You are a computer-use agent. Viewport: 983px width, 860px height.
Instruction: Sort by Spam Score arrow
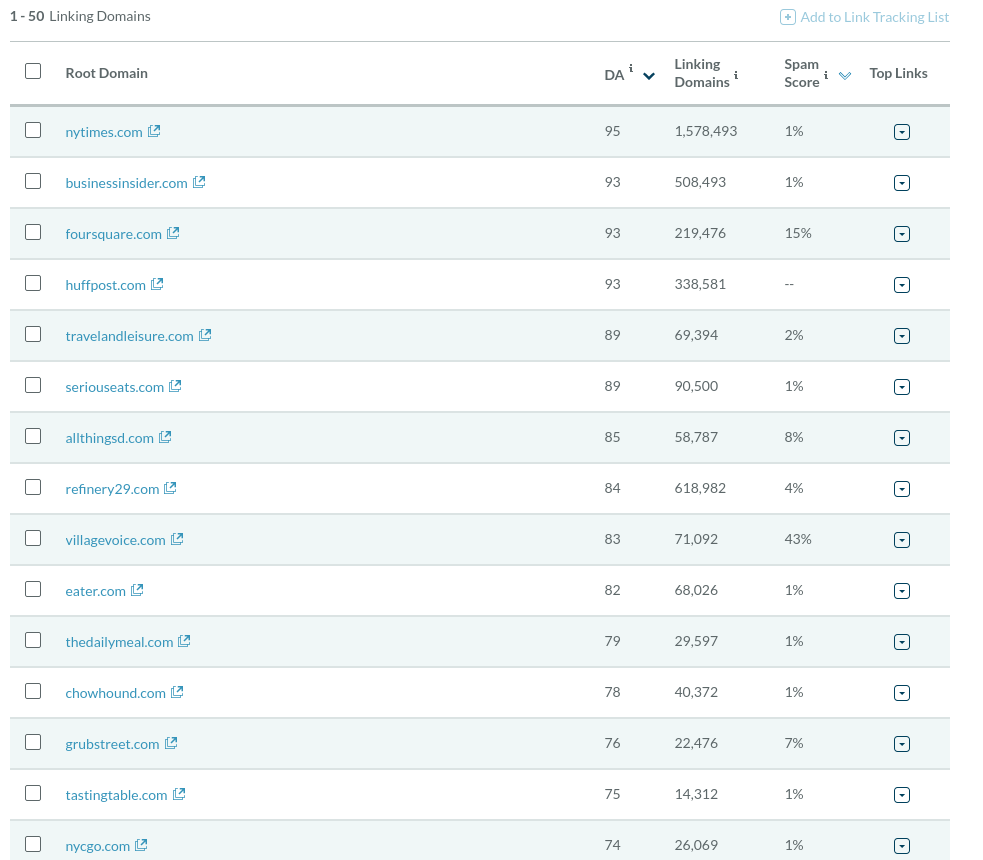point(845,76)
